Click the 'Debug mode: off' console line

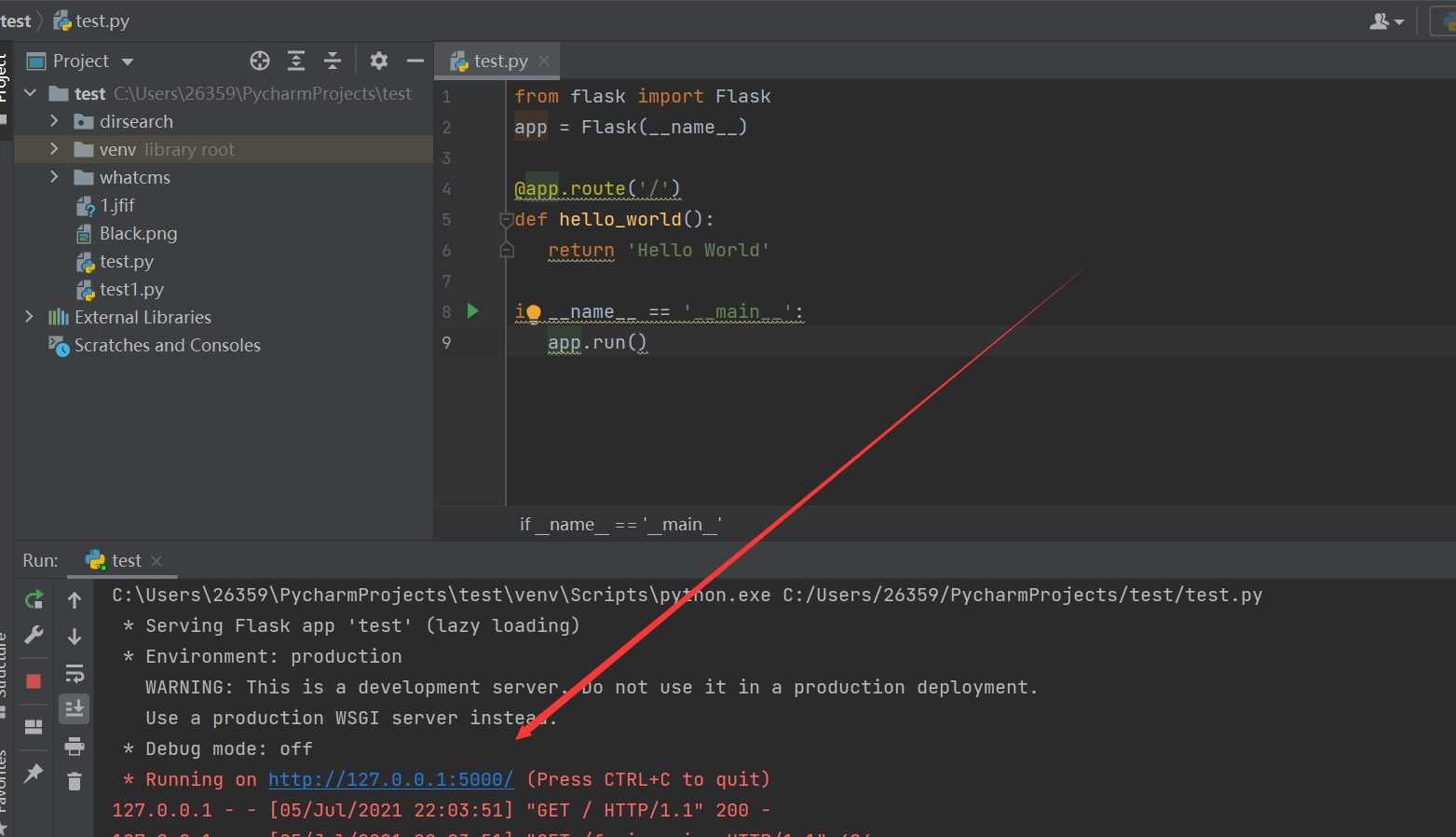(x=218, y=748)
